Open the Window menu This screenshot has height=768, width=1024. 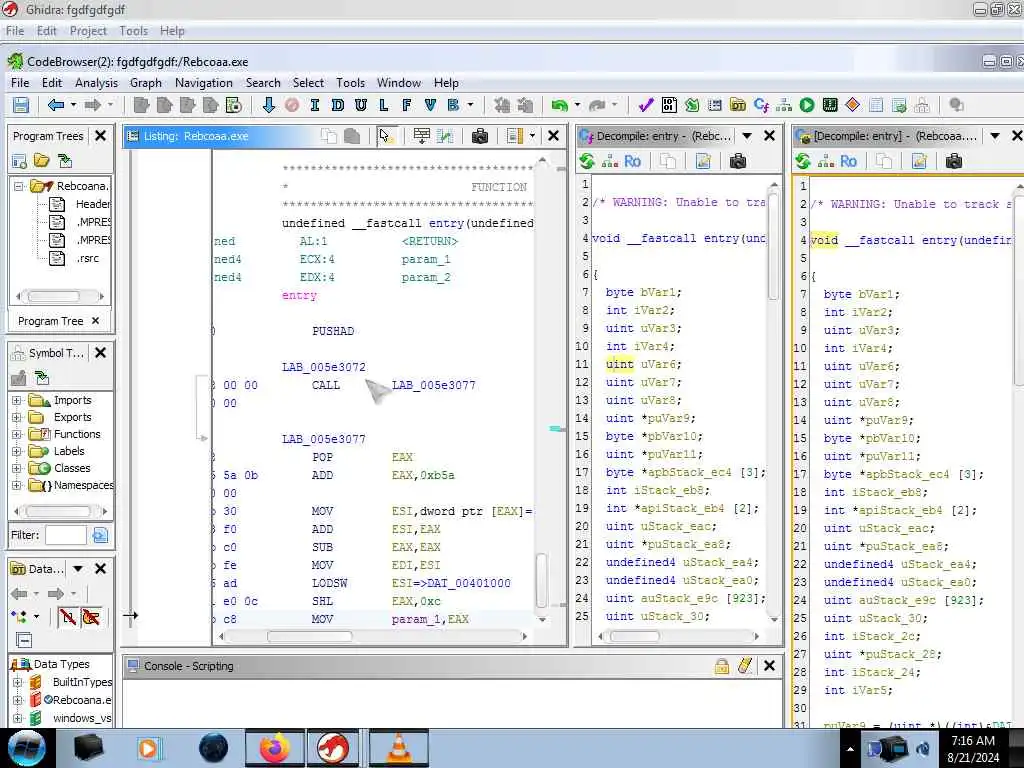click(x=398, y=82)
